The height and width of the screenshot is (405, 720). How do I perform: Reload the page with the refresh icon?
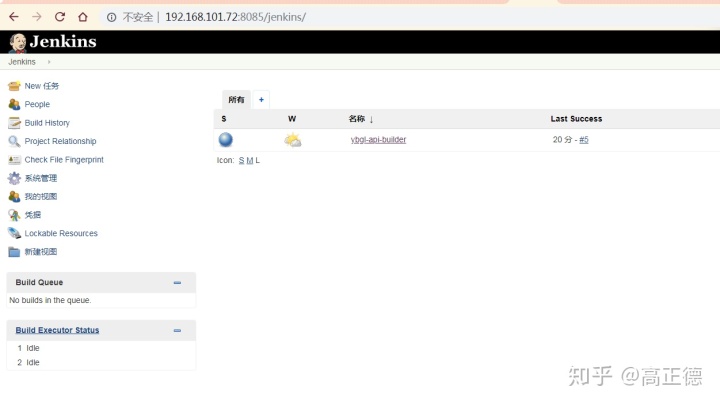[x=60, y=17]
